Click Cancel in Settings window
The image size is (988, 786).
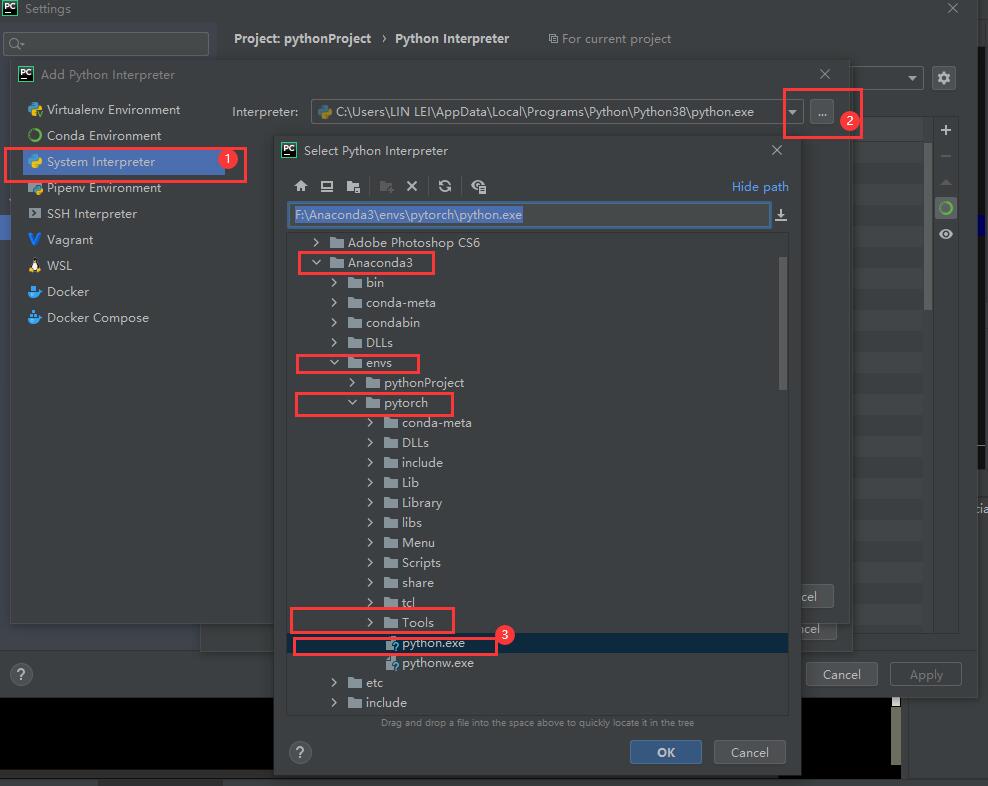(841, 674)
